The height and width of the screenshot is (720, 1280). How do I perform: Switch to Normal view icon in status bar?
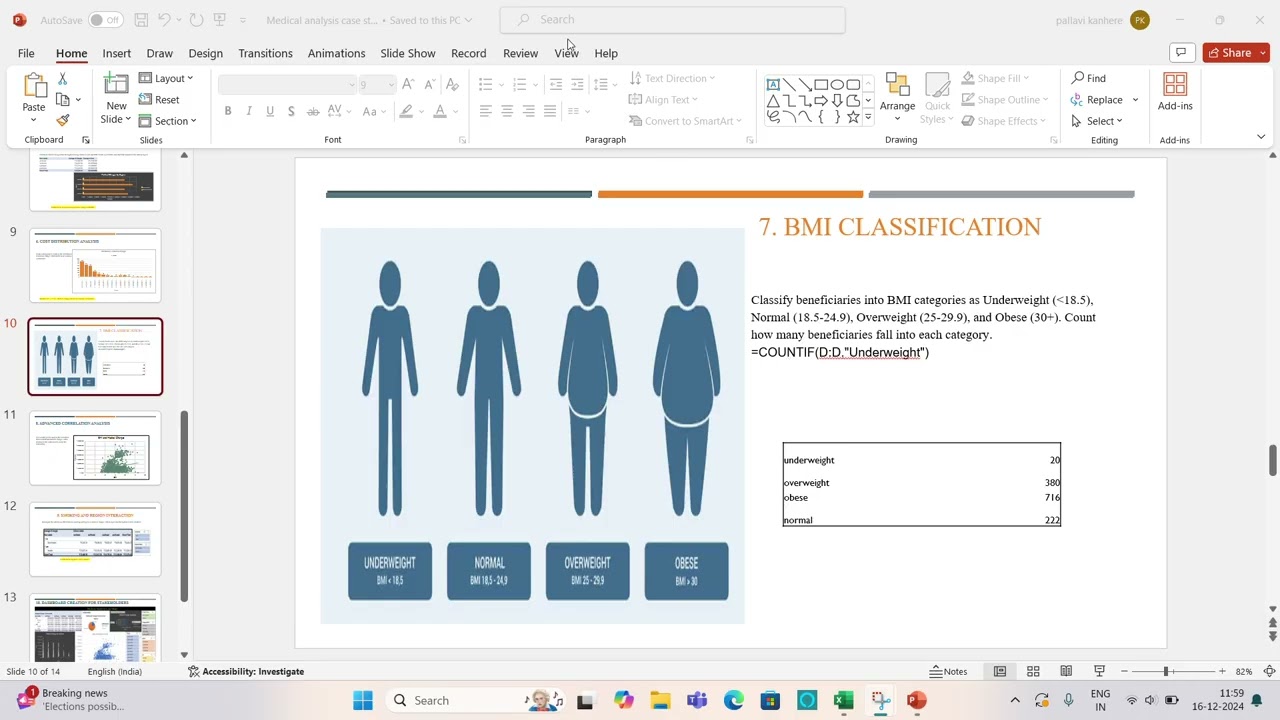click(999, 671)
